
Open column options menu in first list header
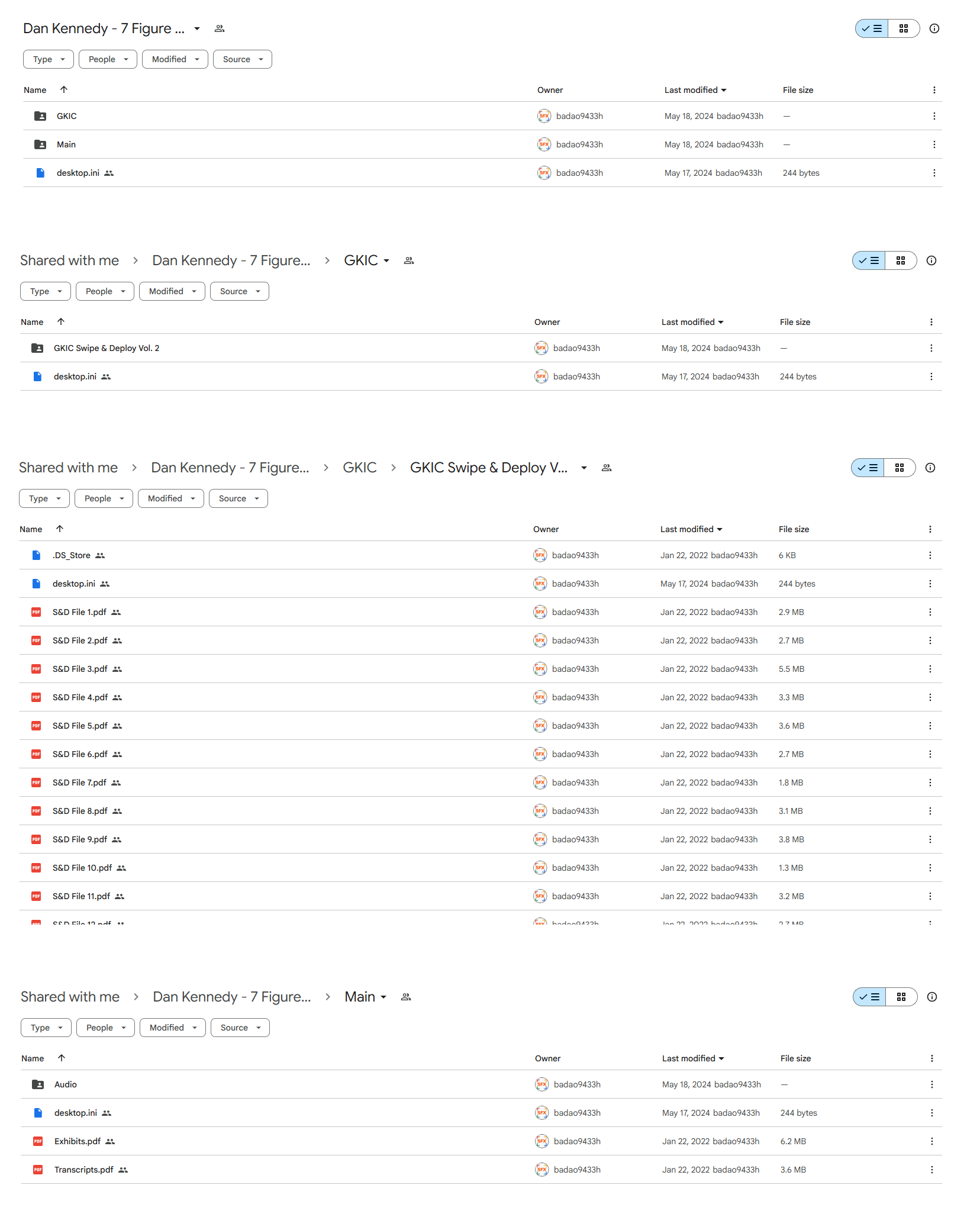pos(934,90)
